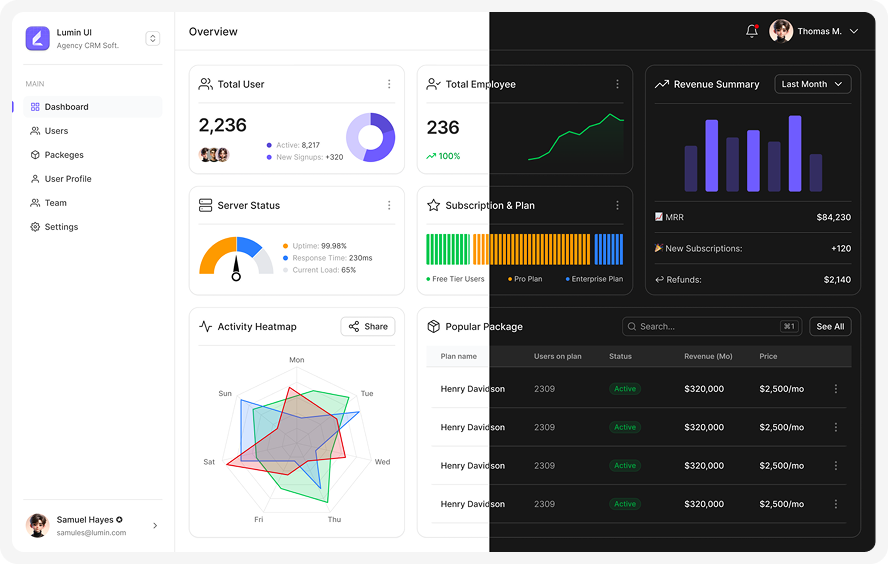
Task: Click the Lumin UI logo icon
Action: [38, 38]
